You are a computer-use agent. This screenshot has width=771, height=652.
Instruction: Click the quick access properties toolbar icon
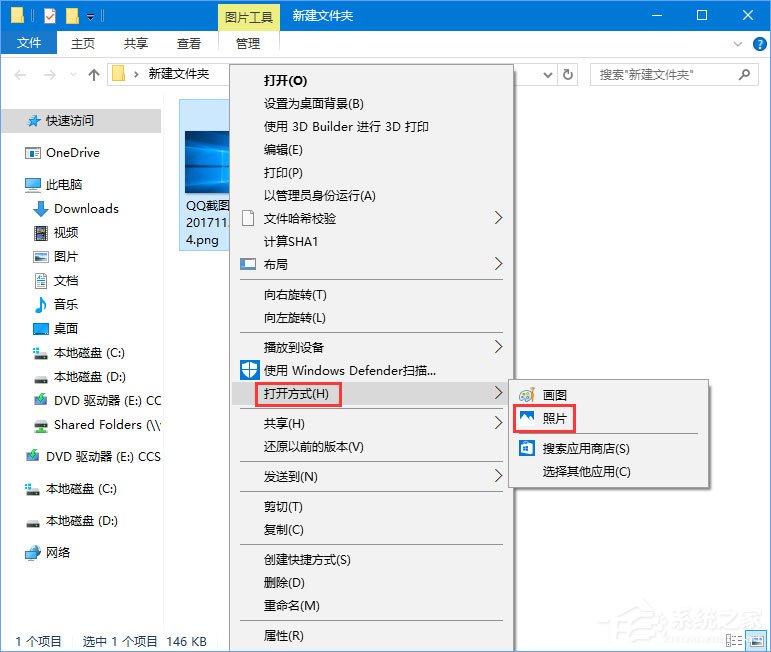(x=50, y=16)
